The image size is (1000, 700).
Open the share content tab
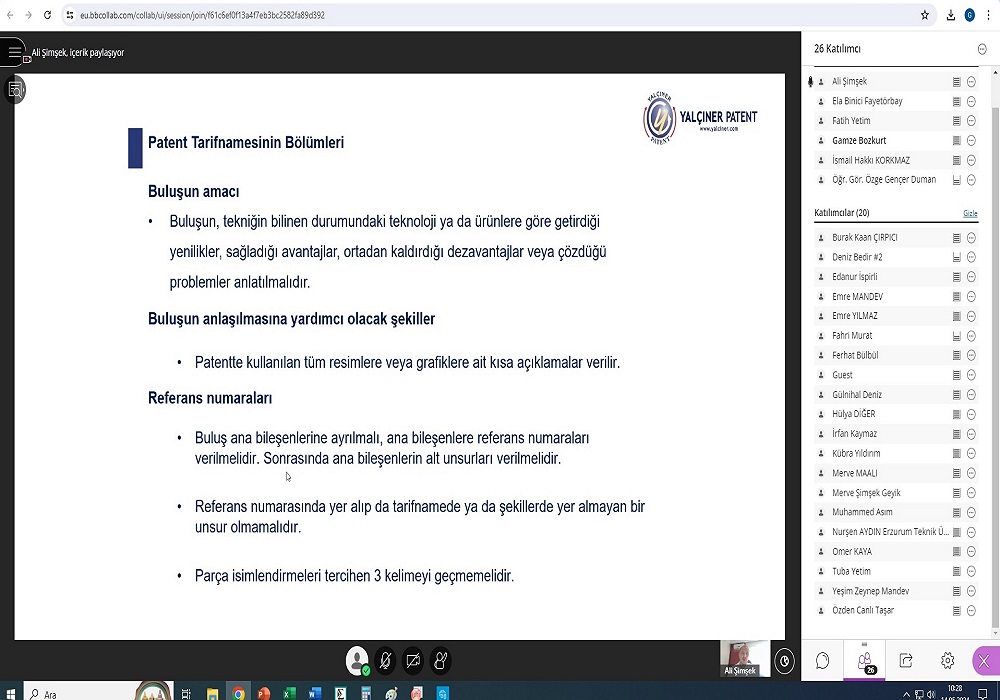tap(906, 661)
